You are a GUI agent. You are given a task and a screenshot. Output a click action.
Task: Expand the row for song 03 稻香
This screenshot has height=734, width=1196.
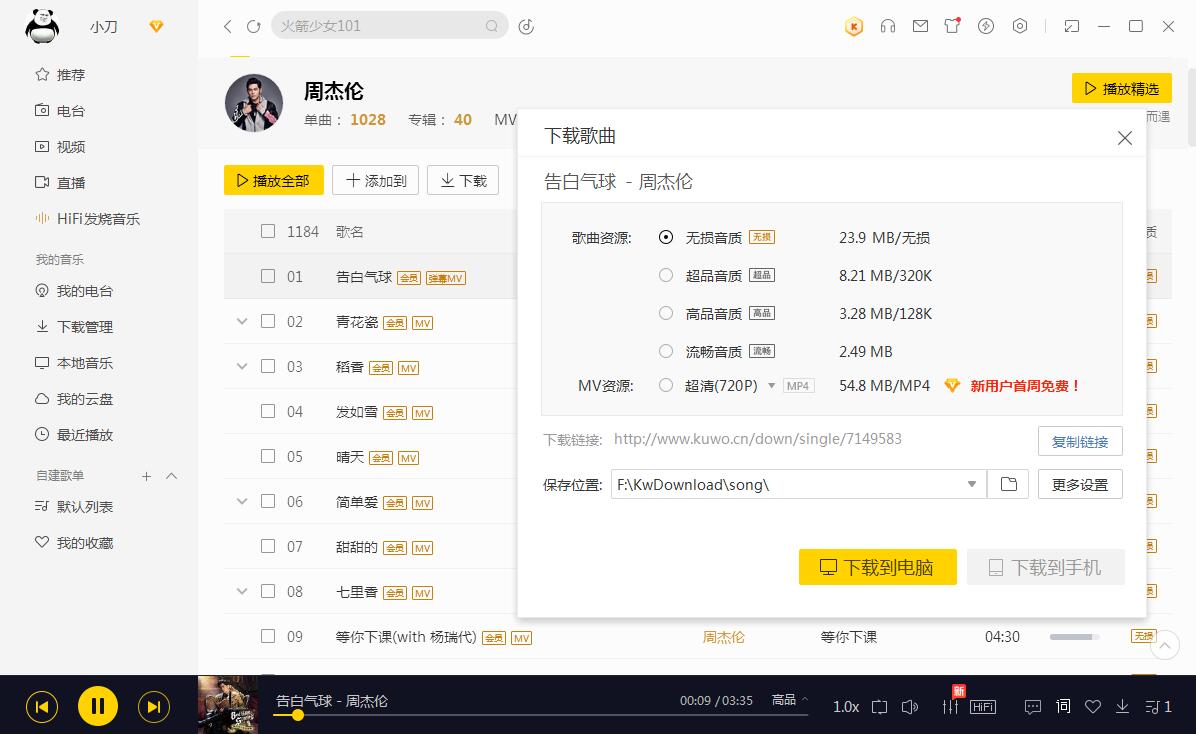pos(242,366)
